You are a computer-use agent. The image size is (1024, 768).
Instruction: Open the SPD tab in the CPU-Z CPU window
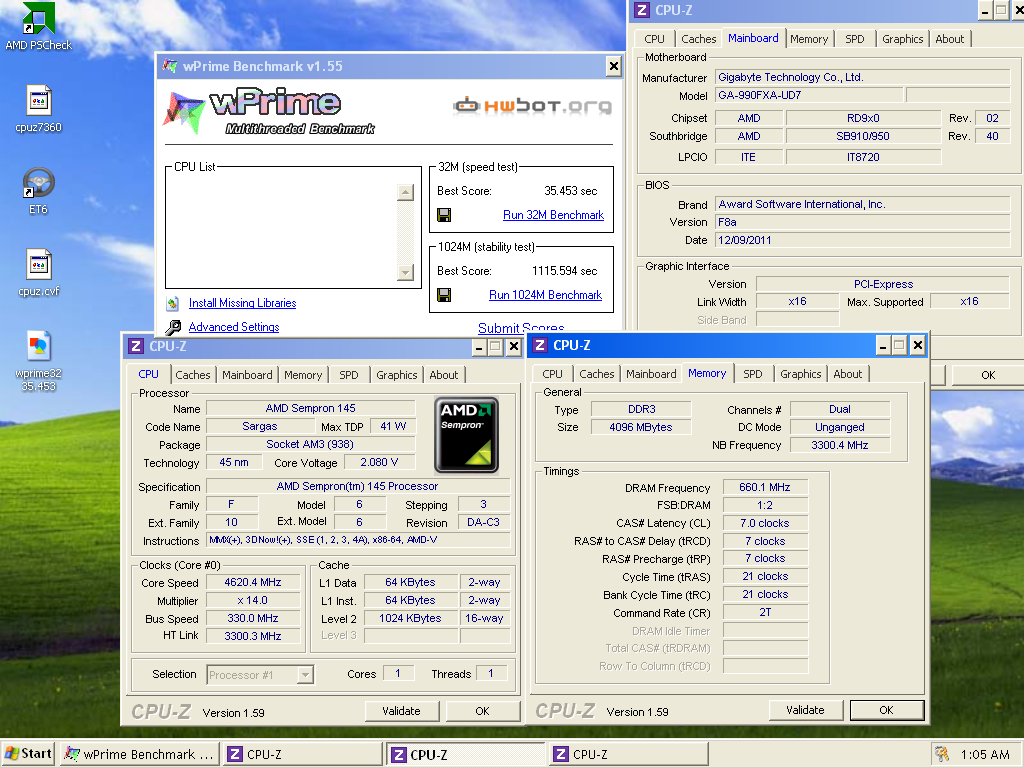pyautogui.click(x=349, y=375)
